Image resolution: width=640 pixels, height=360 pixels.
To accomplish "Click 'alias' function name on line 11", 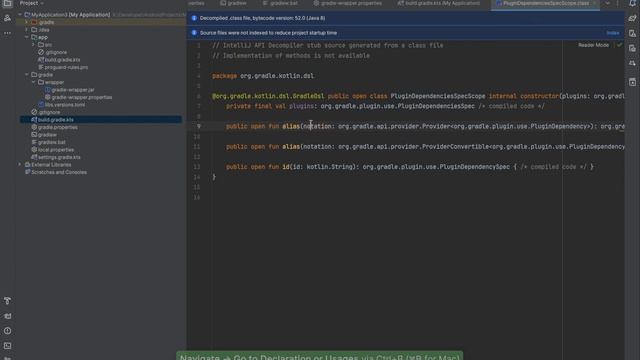I will [x=291, y=147].
